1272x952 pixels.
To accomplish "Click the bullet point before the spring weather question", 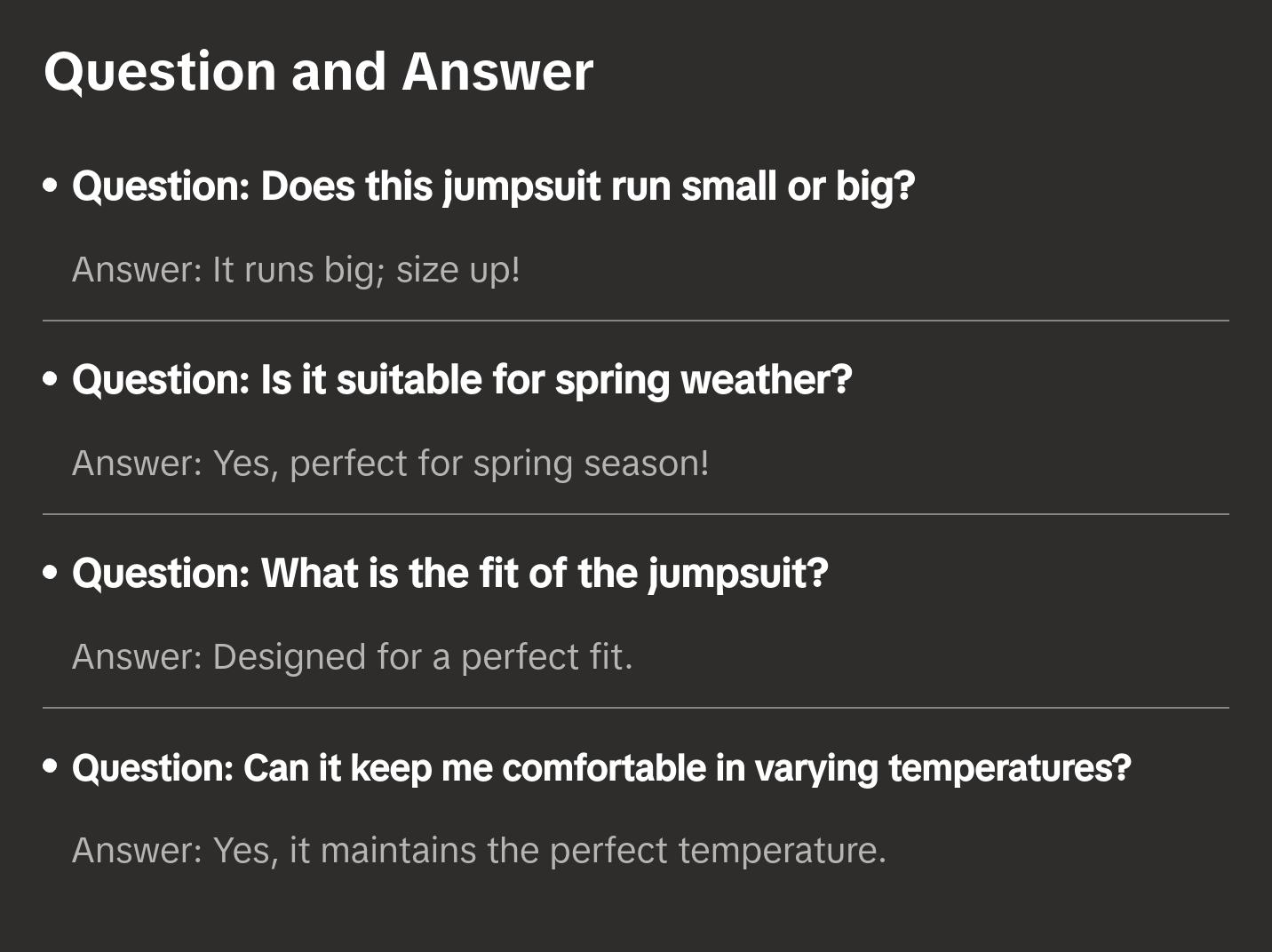I will (x=51, y=380).
